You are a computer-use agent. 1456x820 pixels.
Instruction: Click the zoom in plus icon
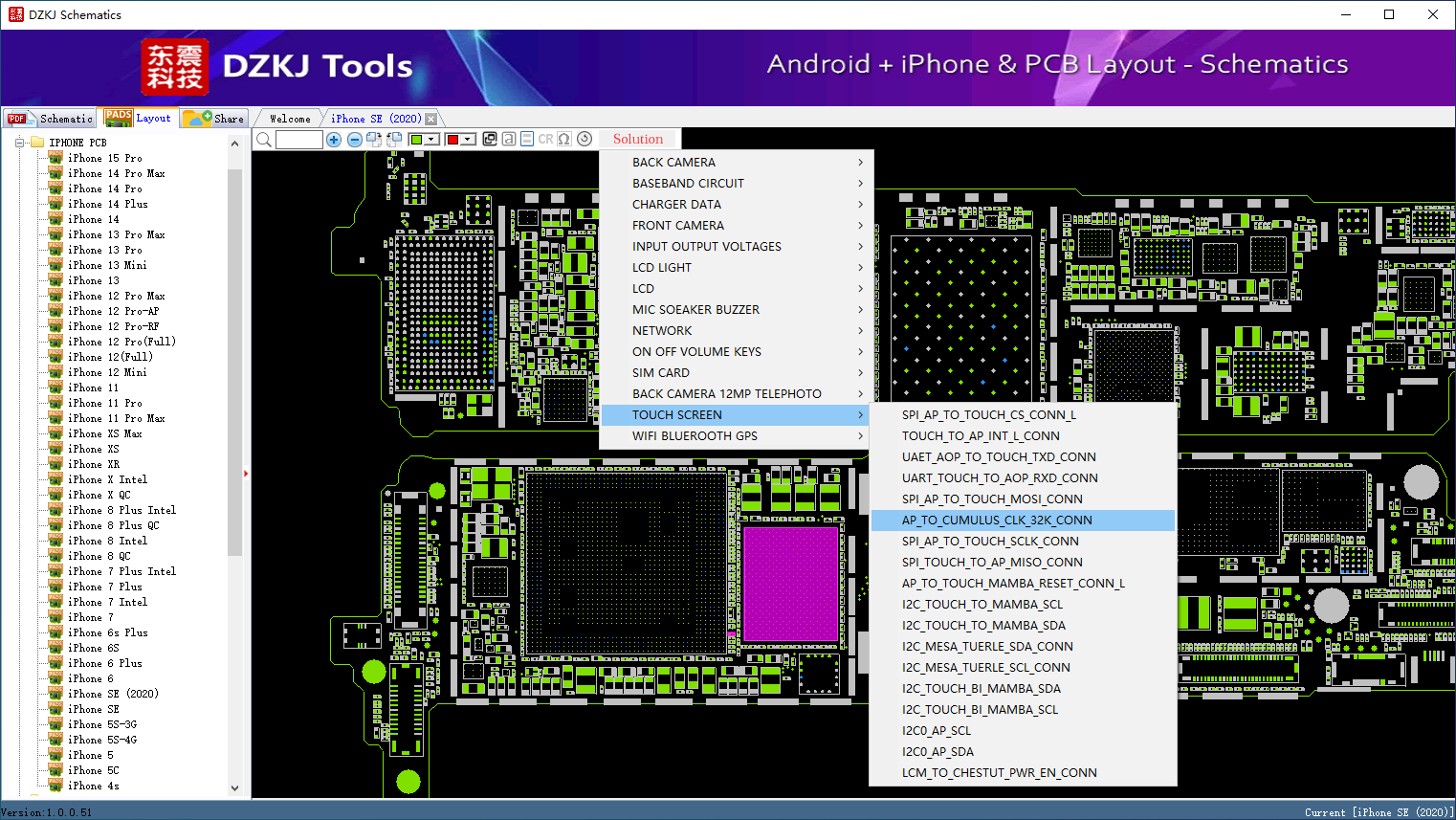pos(334,140)
